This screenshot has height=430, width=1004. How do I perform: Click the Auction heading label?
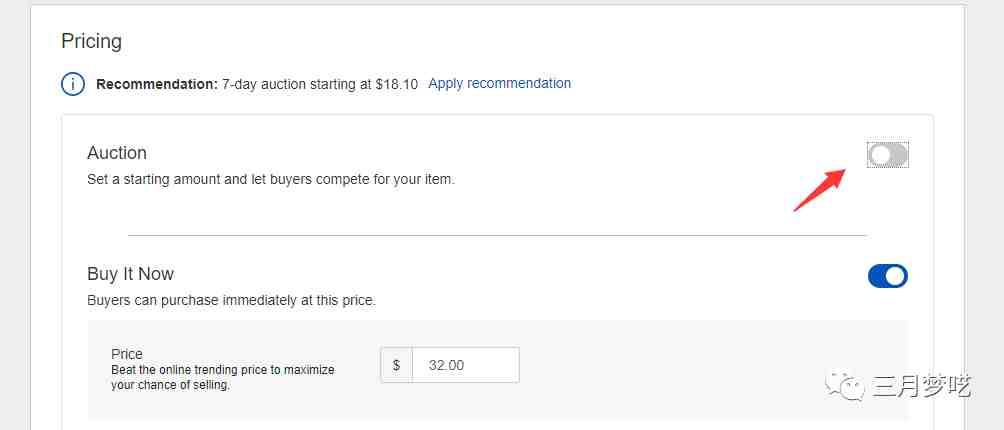pos(117,153)
